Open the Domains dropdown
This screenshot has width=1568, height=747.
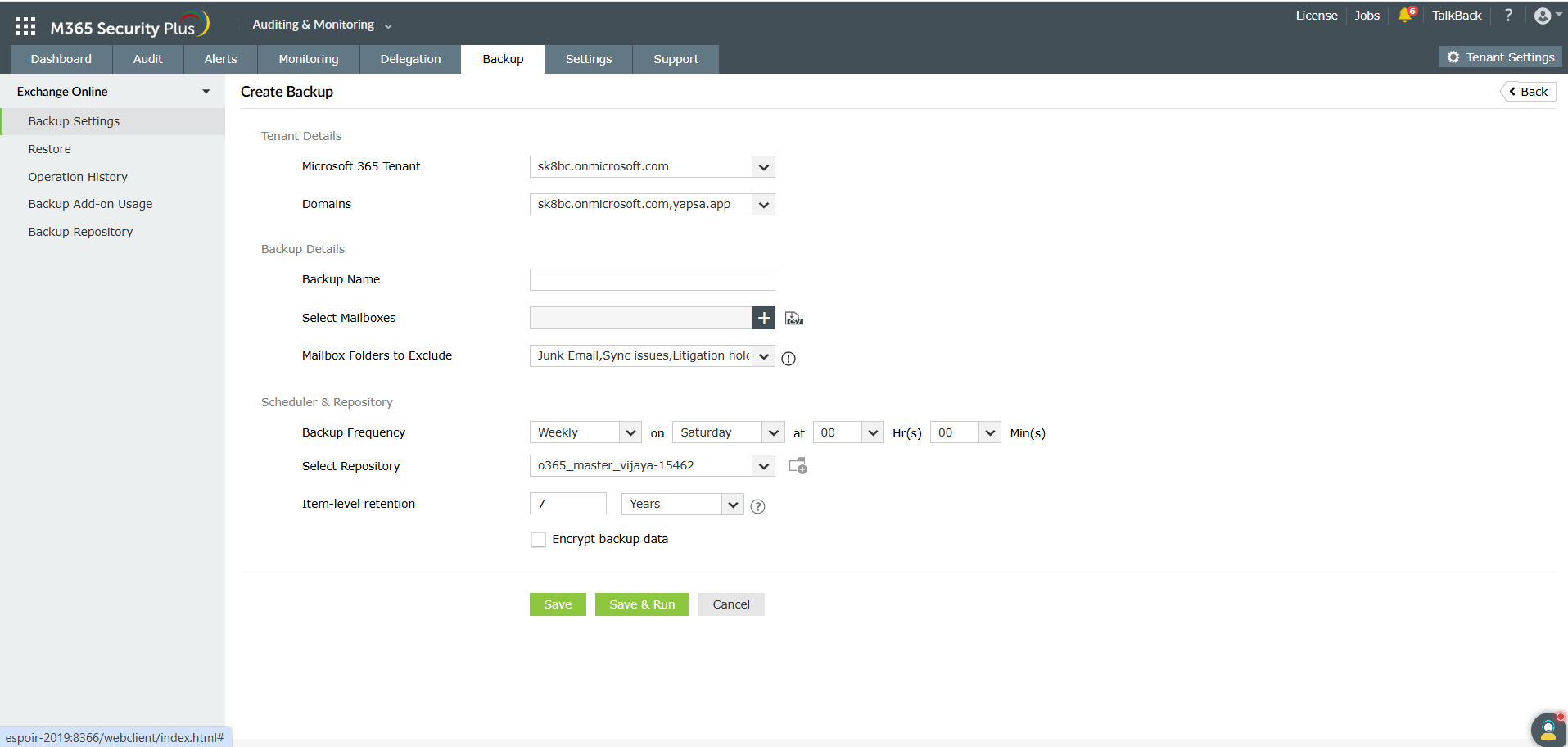(x=652, y=205)
